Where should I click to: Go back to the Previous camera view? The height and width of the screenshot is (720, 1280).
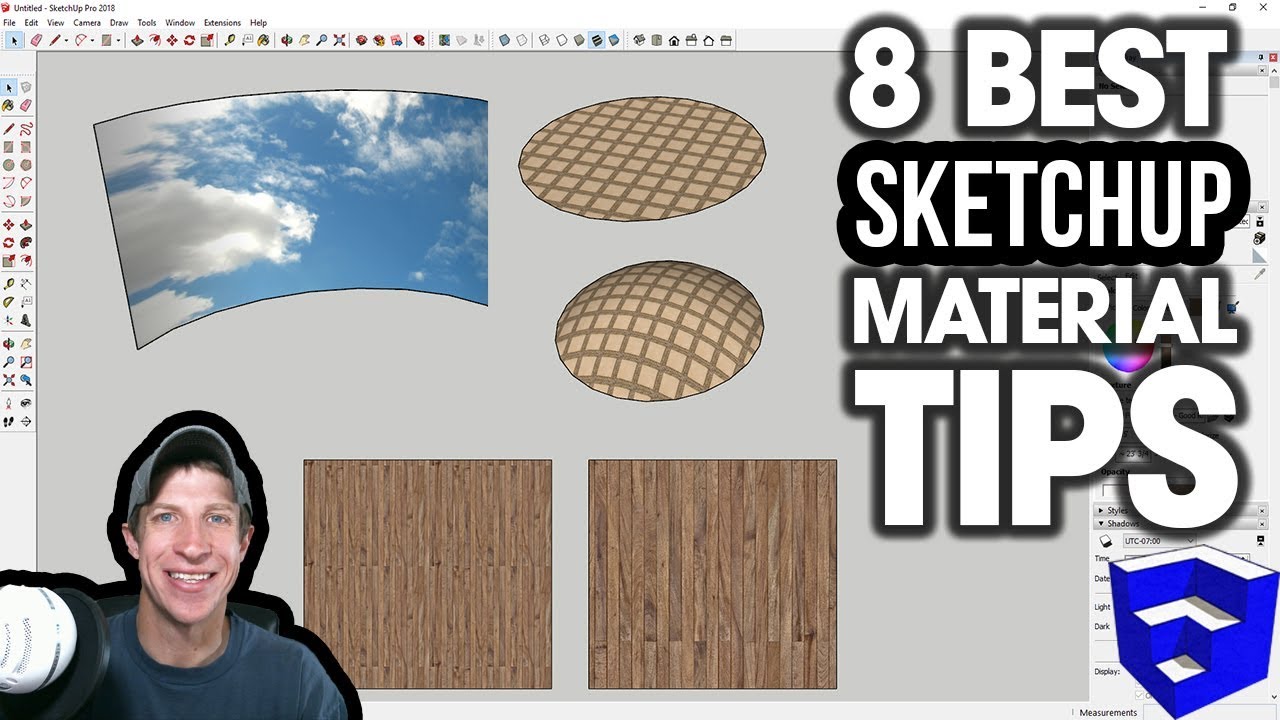pyautogui.click(x=26, y=380)
